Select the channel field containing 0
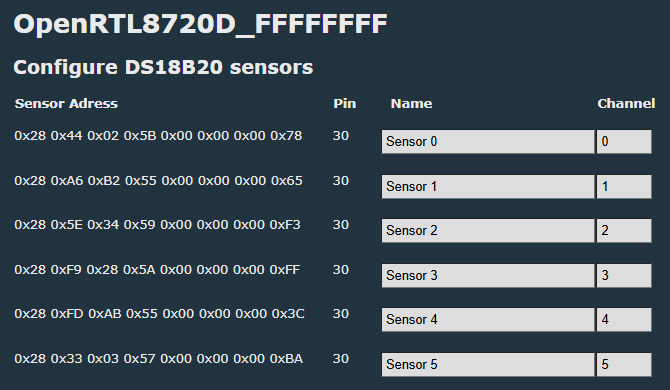 point(624,141)
